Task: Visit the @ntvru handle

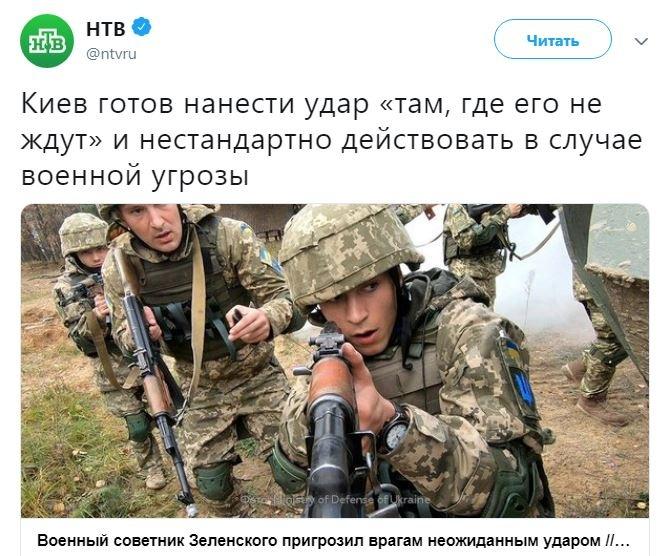Action: point(111,54)
